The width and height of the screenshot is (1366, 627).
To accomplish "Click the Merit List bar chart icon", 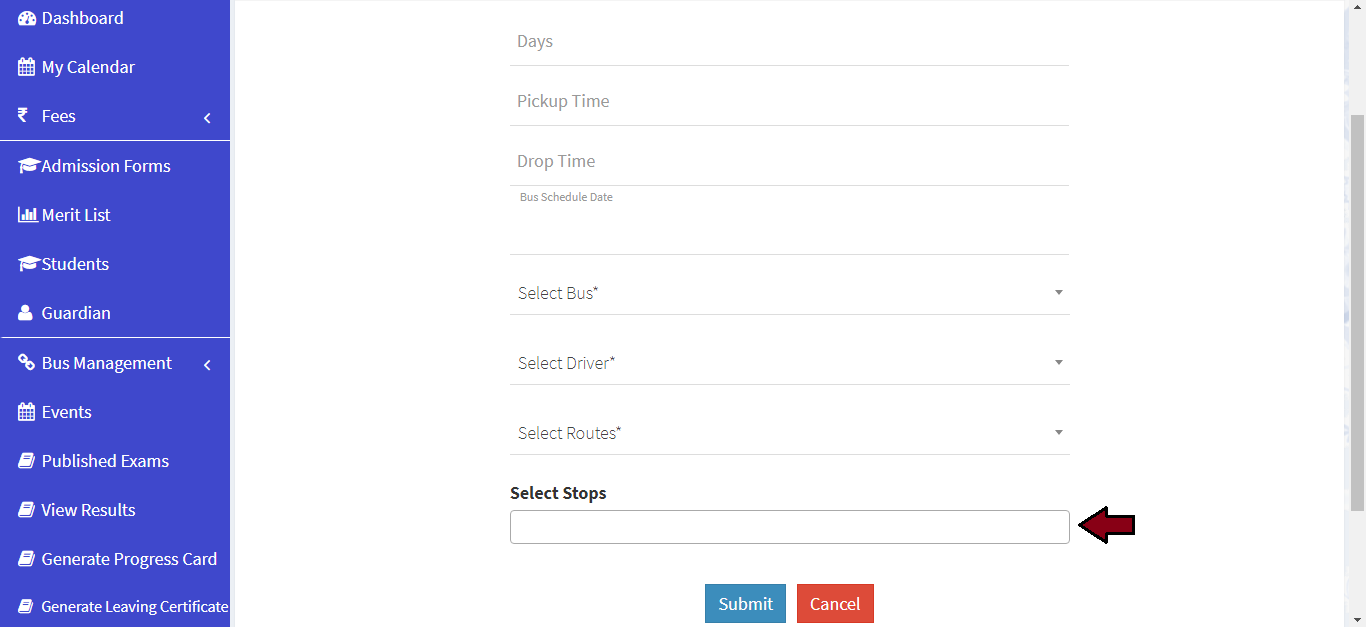I will pyautogui.click(x=28, y=215).
